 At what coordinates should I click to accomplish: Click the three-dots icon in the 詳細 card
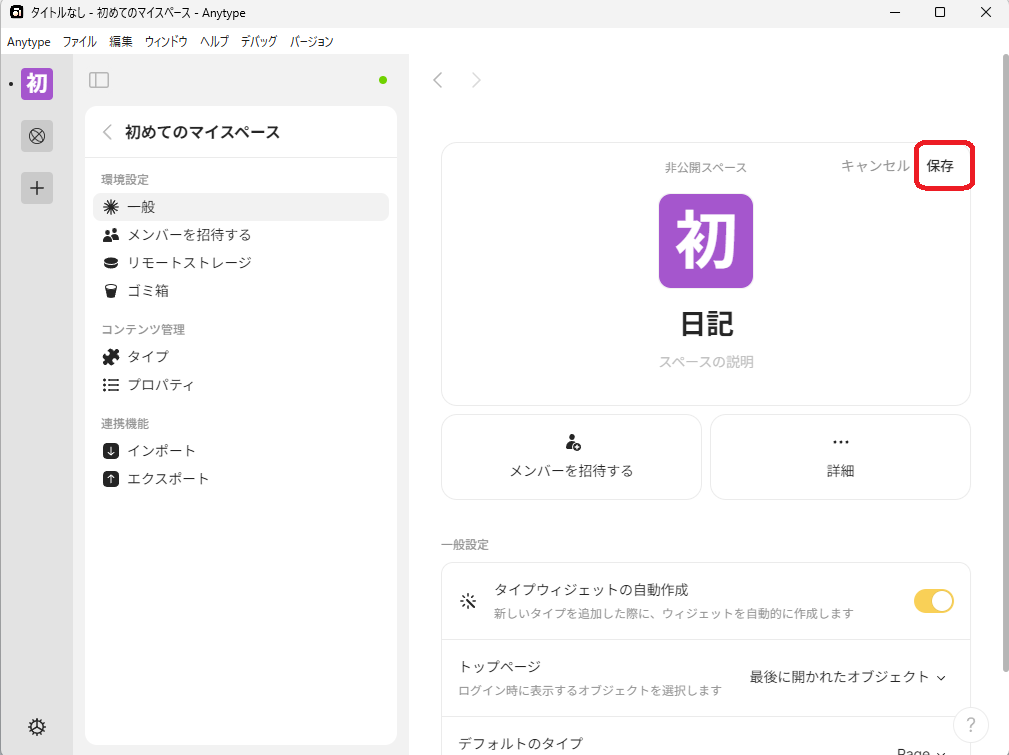click(840, 442)
